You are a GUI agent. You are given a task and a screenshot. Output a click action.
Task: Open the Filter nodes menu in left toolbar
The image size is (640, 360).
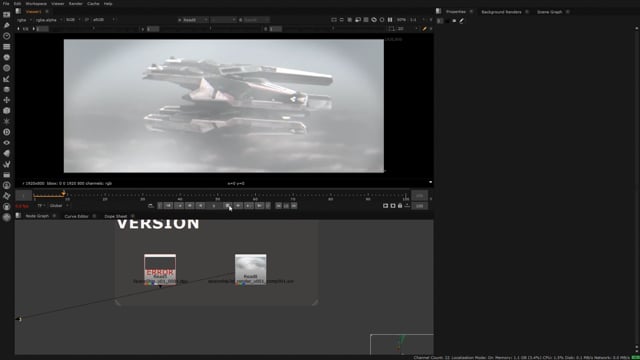point(7,68)
